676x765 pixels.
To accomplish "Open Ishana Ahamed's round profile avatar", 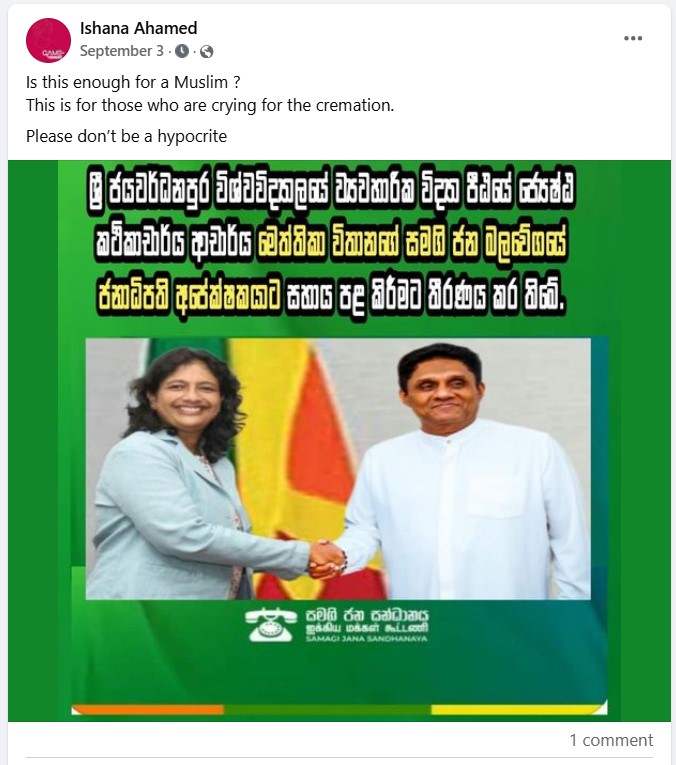I will (x=48, y=40).
